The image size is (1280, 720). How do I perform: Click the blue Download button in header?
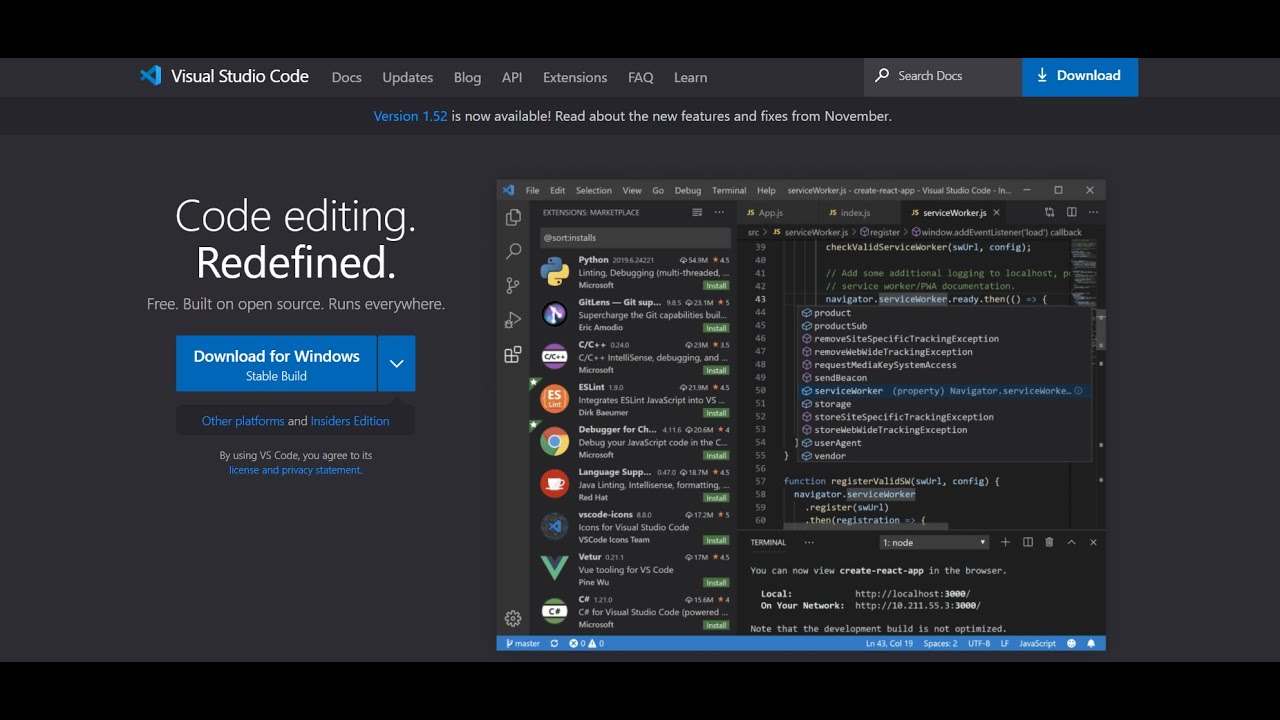1080,76
